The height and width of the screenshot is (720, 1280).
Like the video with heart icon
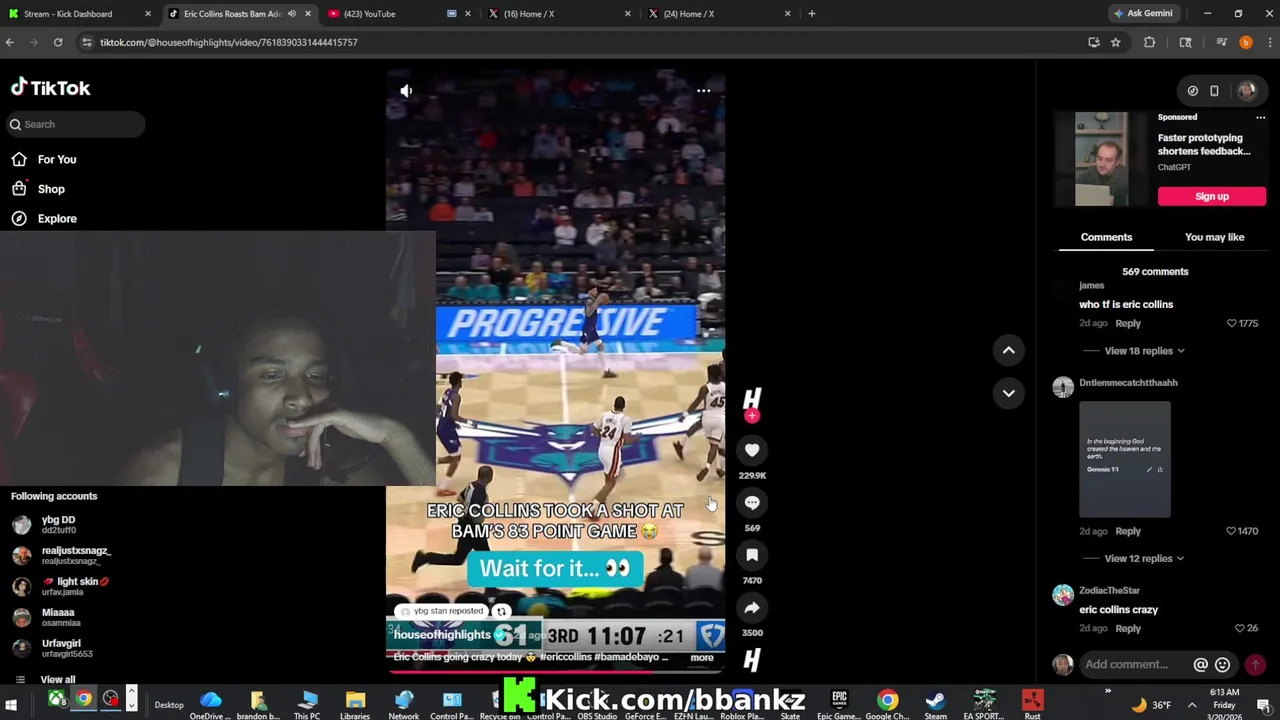(x=752, y=451)
